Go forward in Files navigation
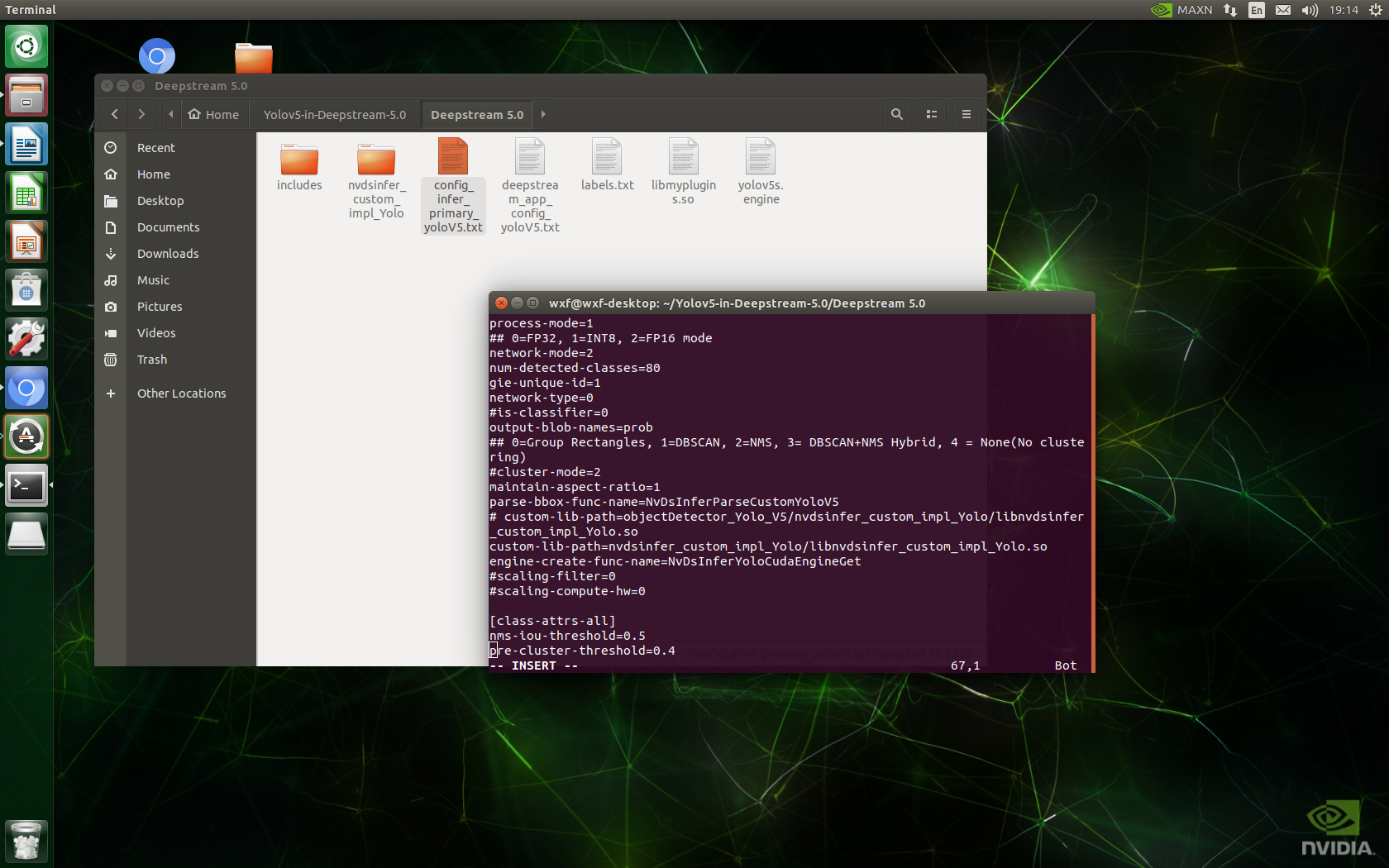The height and width of the screenshot is (868, 1389). pos(141,114)
